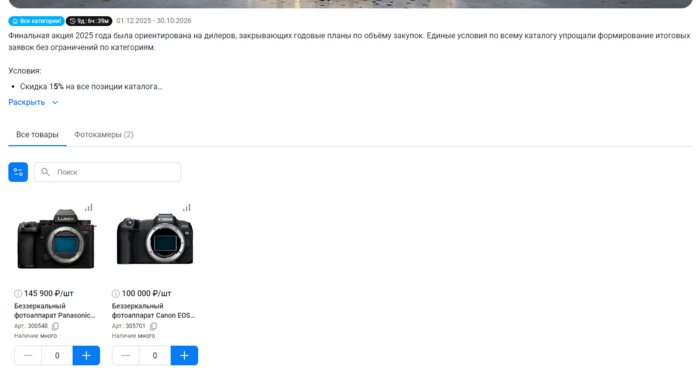Click the promo dates 01.12.2025 - 30.10.2026
Screen dimensions: 697x380
[x=154, y=21]
